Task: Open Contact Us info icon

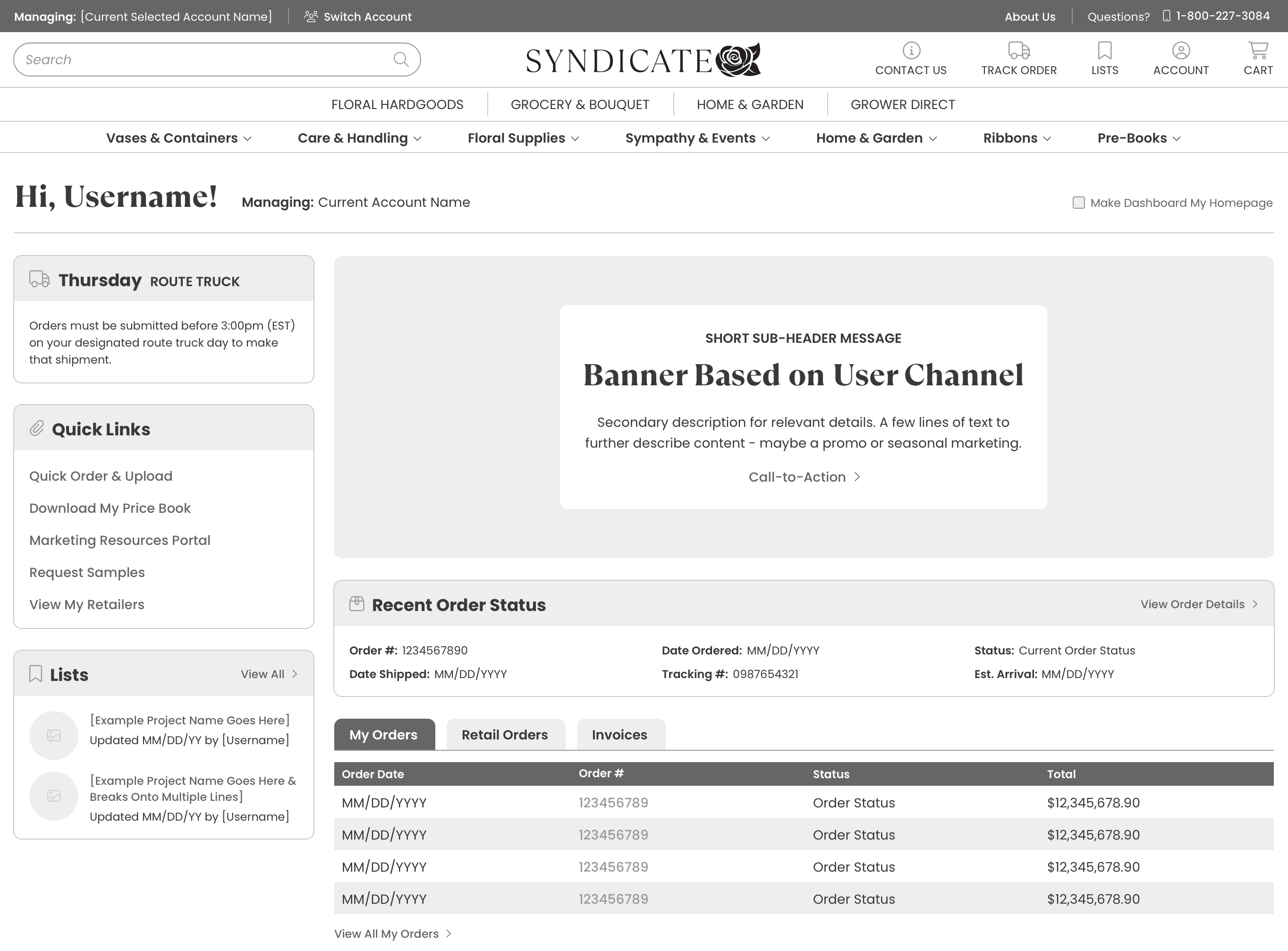Action: (911, 51)
